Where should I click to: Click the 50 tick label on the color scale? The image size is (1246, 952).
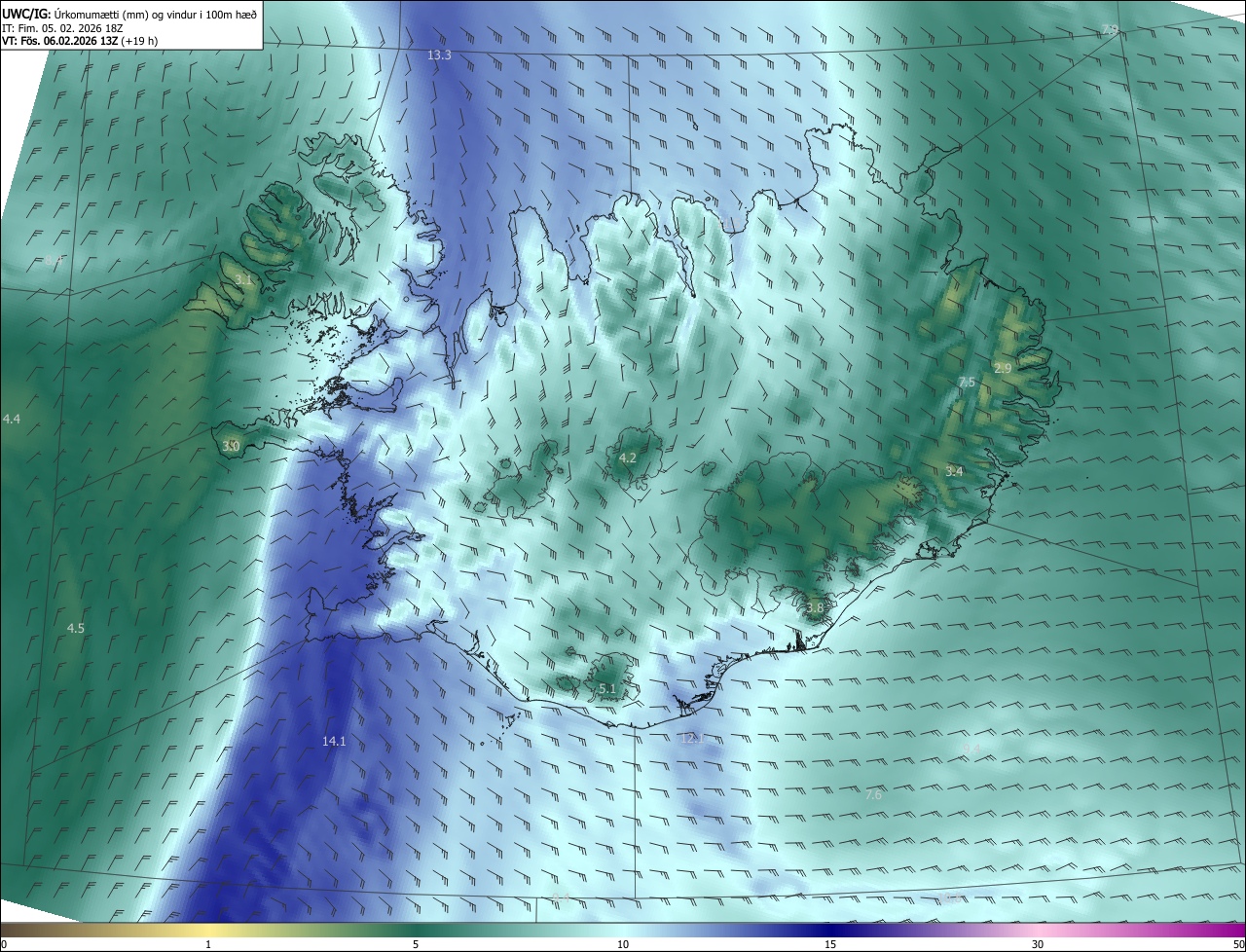coord(1238,945)
